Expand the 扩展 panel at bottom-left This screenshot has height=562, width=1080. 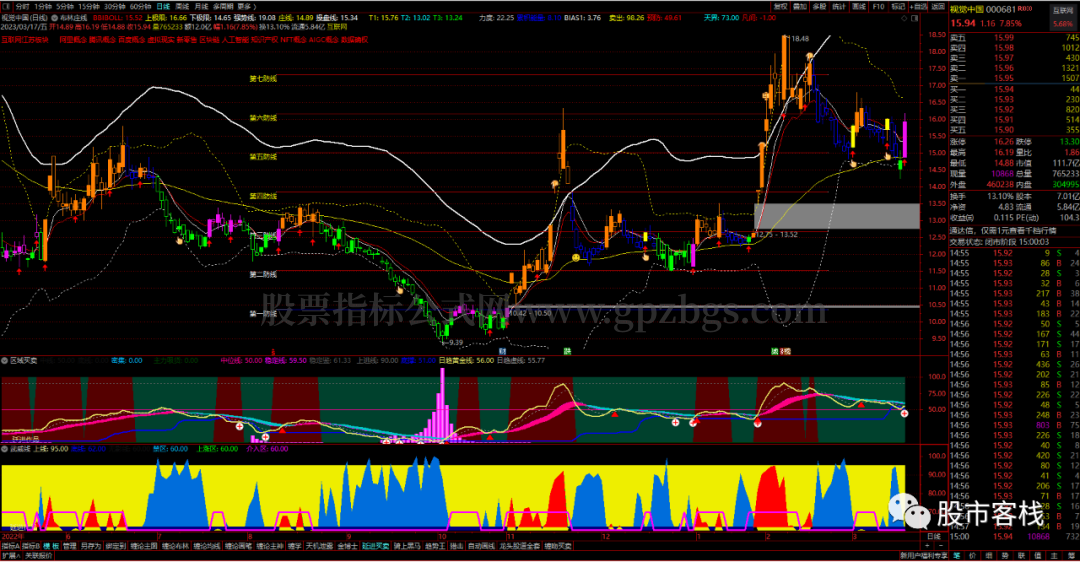[10, 555]
